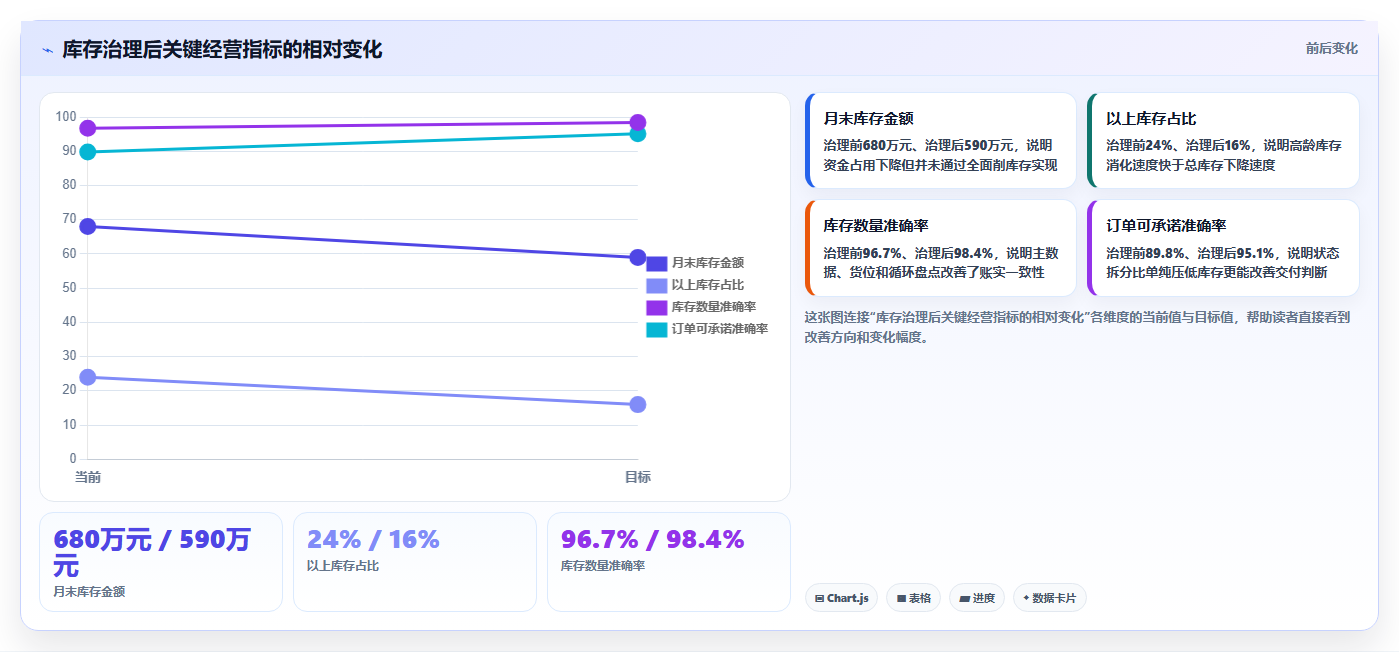
Task: Open the 以上库存占比 insight card title
Action: (1151, 118)
